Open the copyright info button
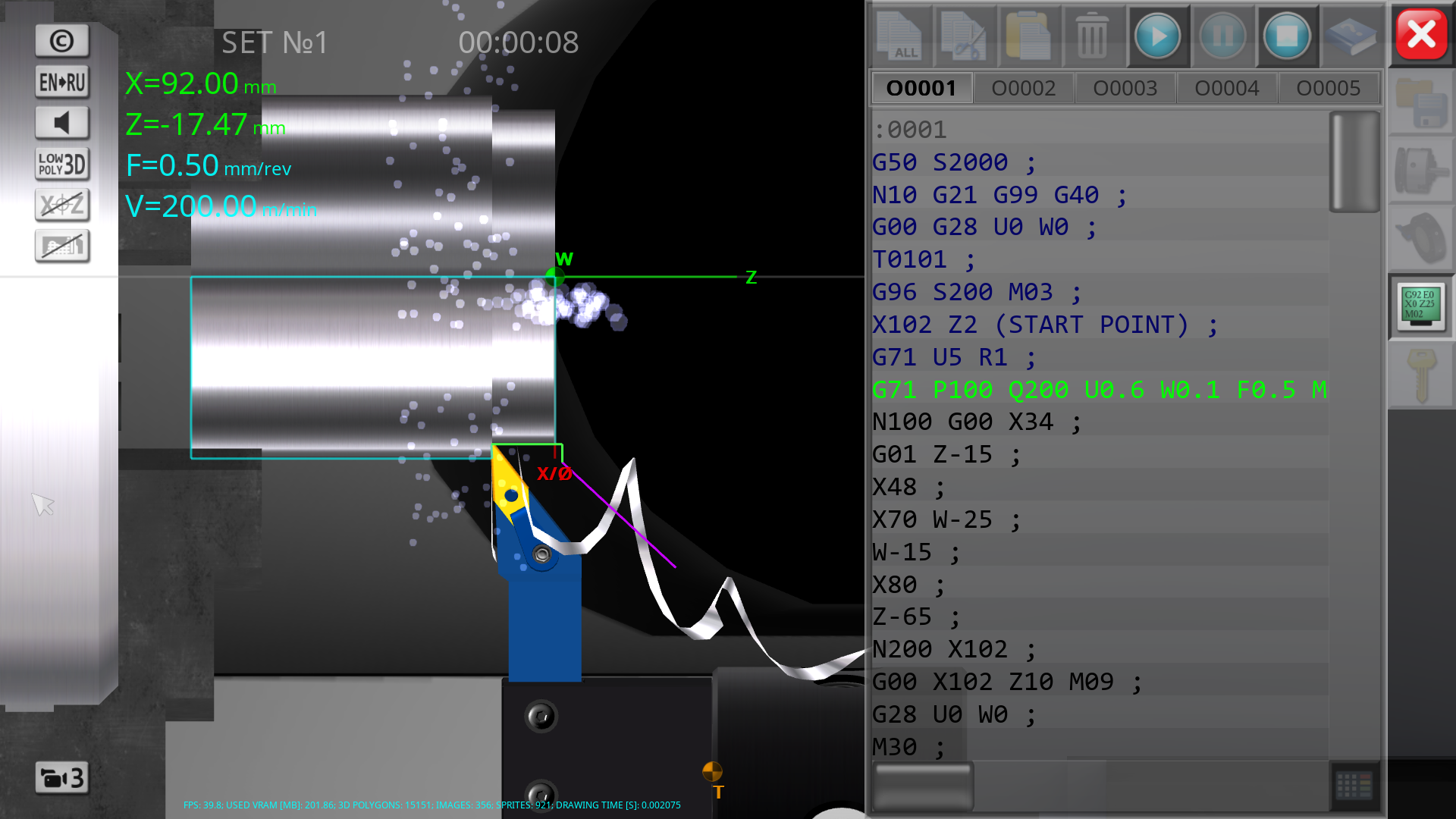 [62, 41]
